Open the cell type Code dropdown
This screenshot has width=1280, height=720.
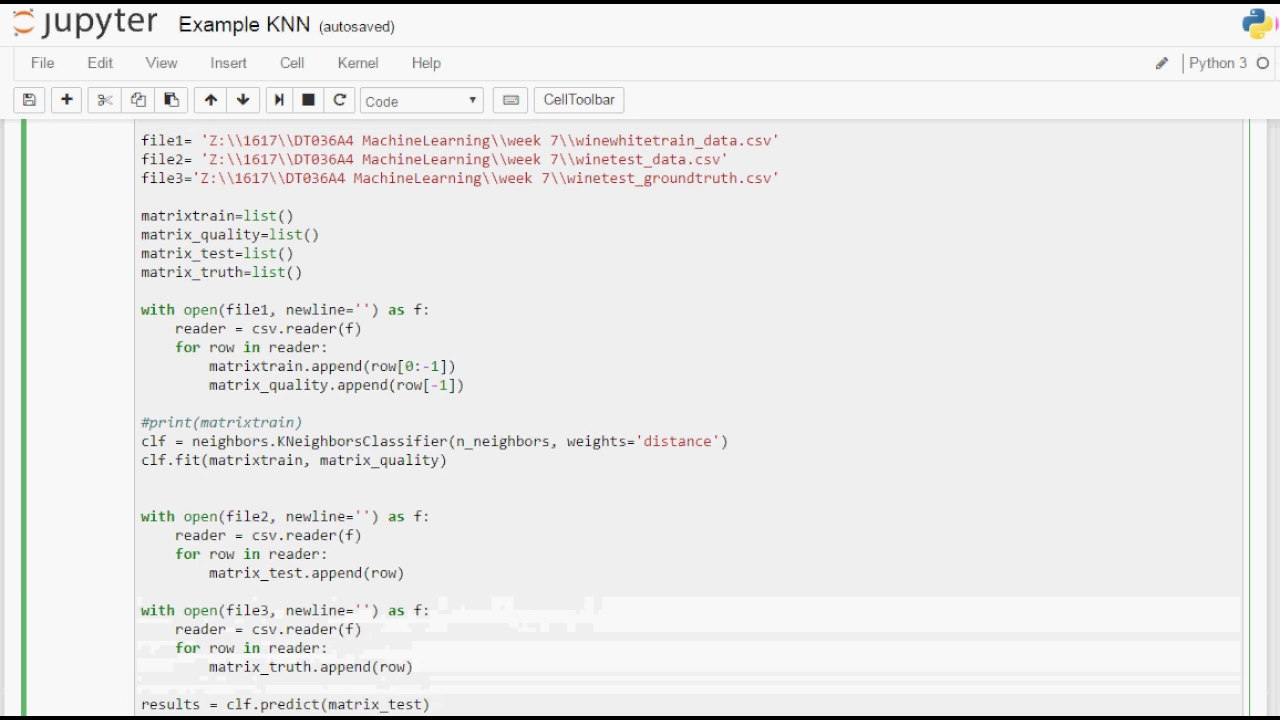point(422,101)
